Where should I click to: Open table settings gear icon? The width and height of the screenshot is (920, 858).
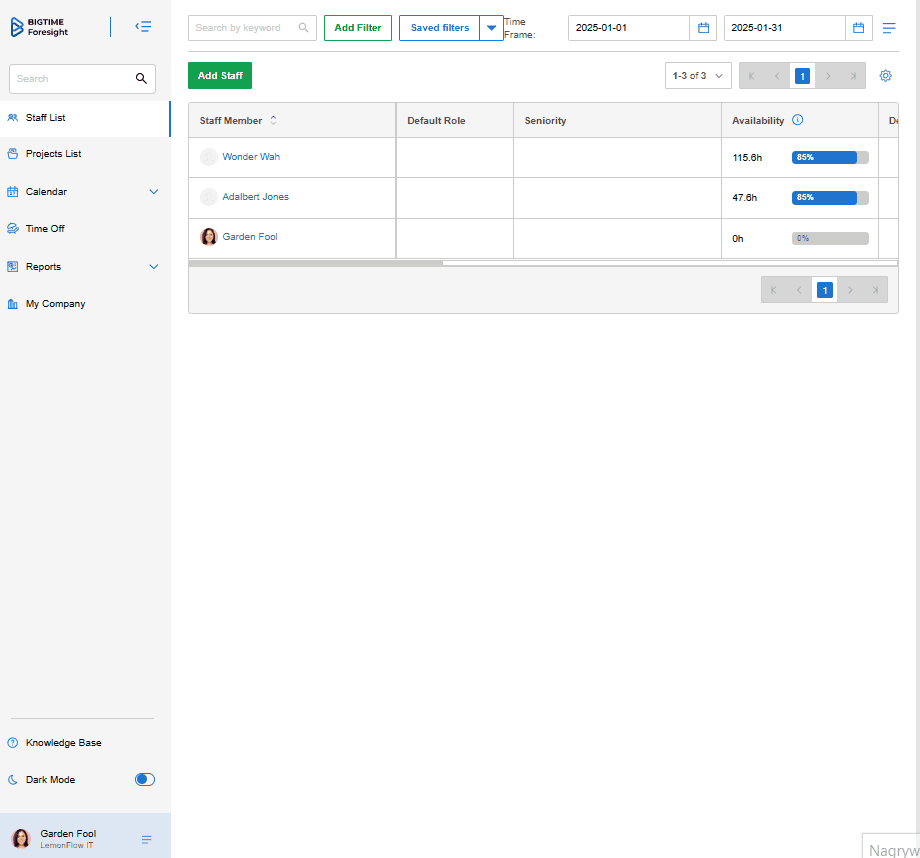coord(885,76)
